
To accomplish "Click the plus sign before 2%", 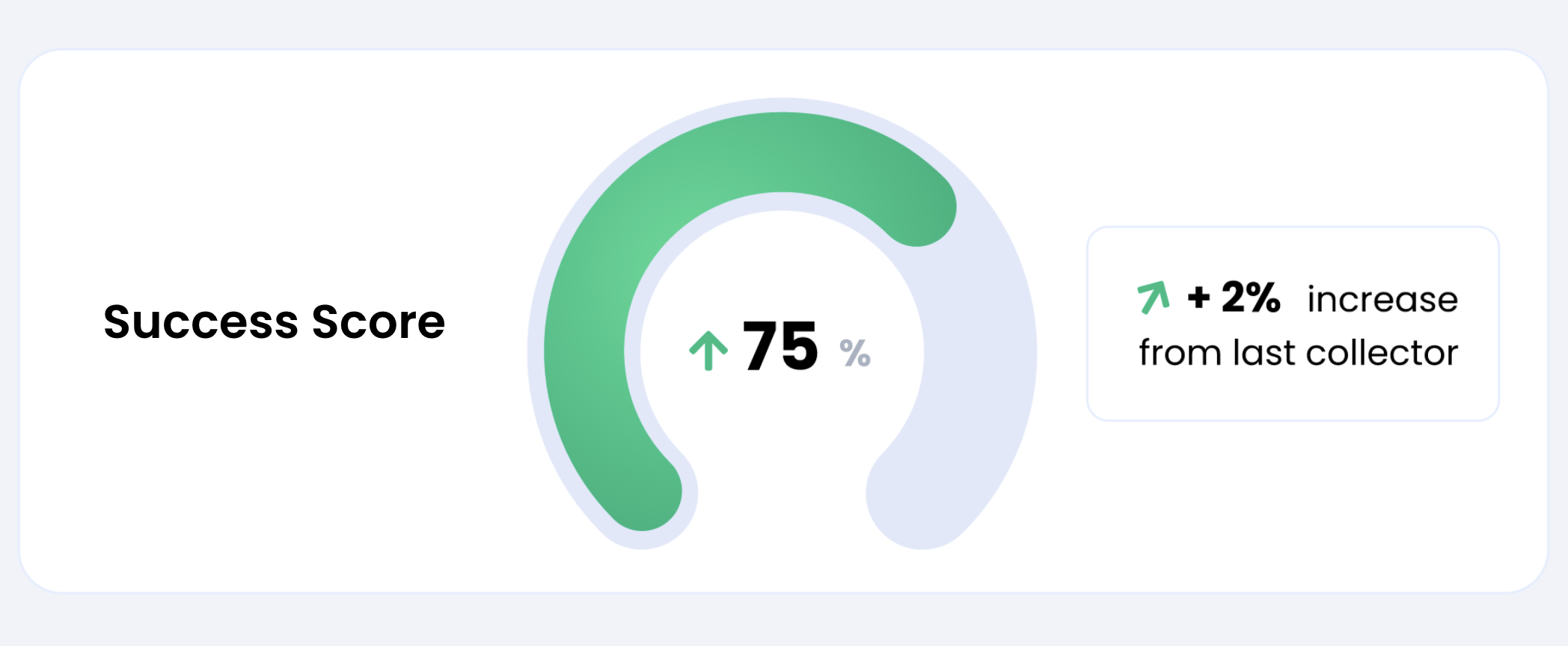I will pyautogui.click(x=1198, y=298).
